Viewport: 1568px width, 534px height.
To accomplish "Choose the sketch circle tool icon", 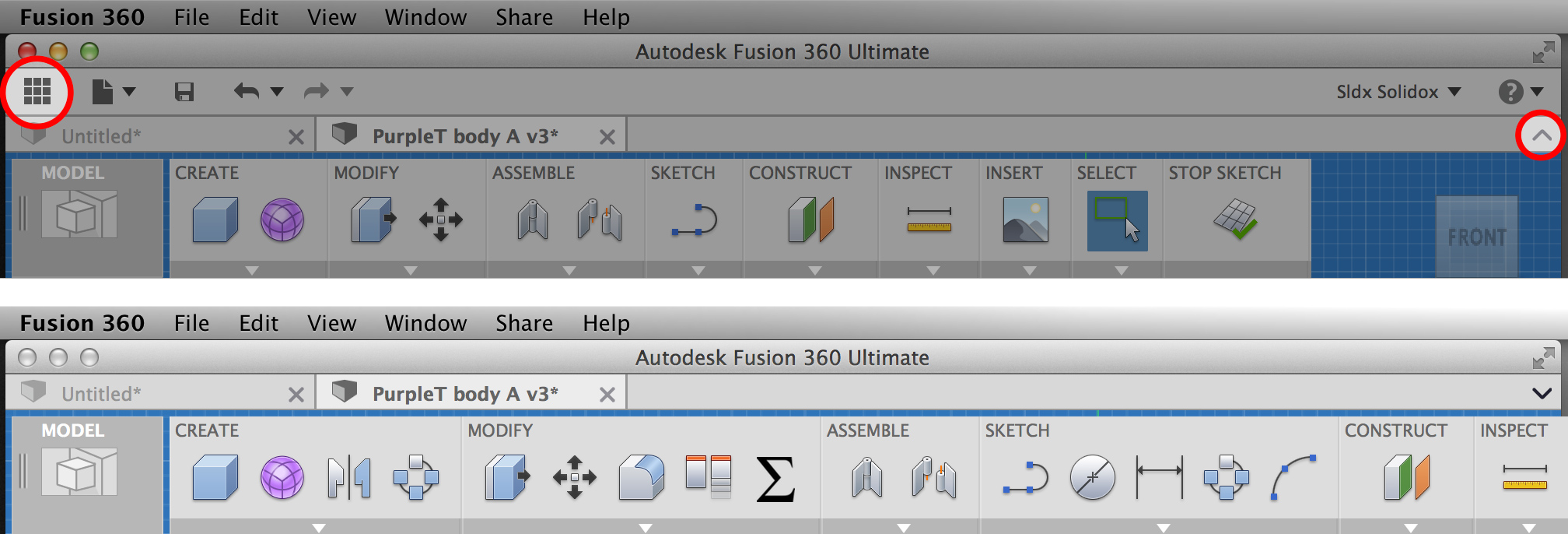I will [1092, 477].
